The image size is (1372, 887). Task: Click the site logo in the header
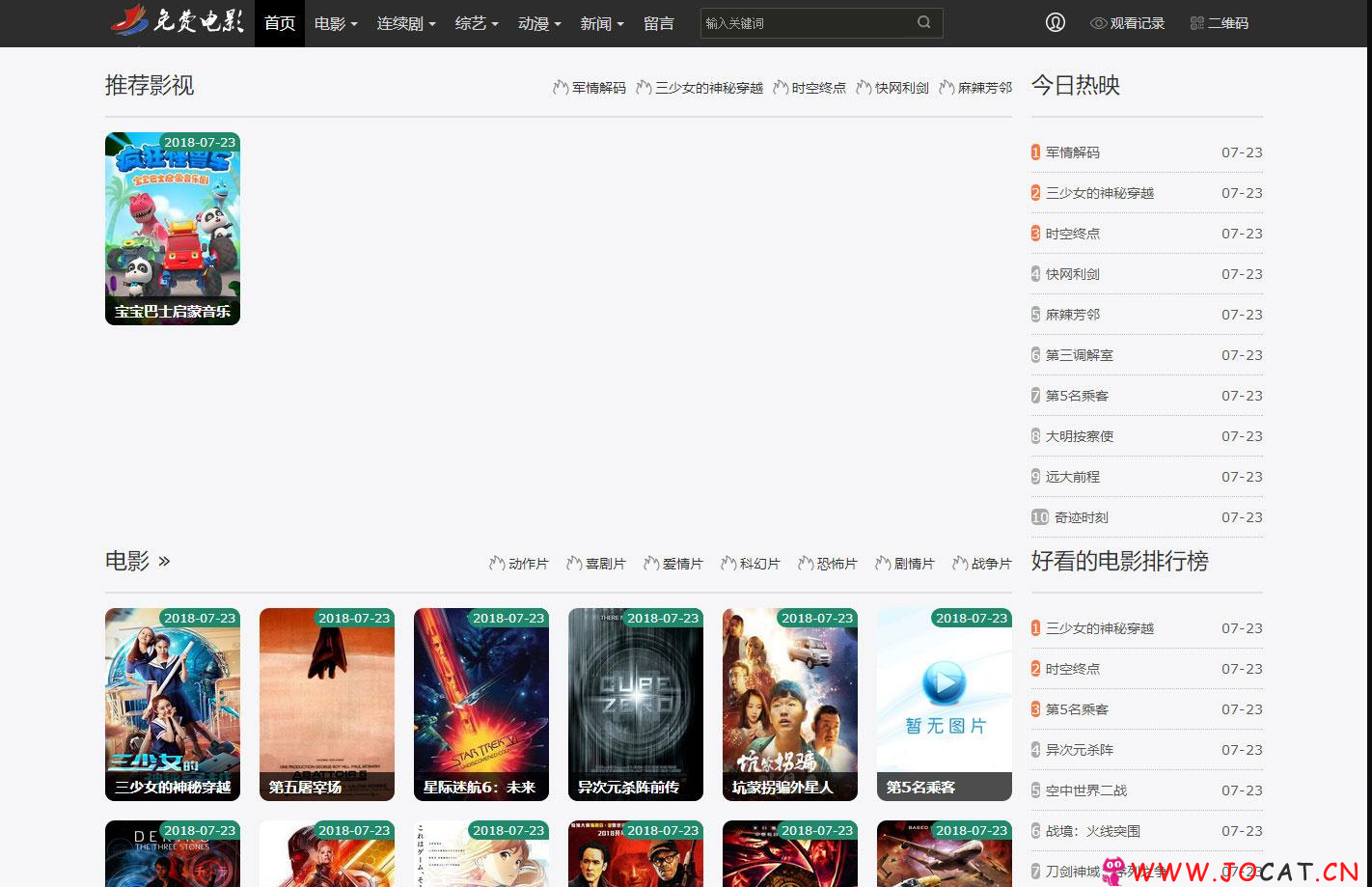click(x=178, y=20)
